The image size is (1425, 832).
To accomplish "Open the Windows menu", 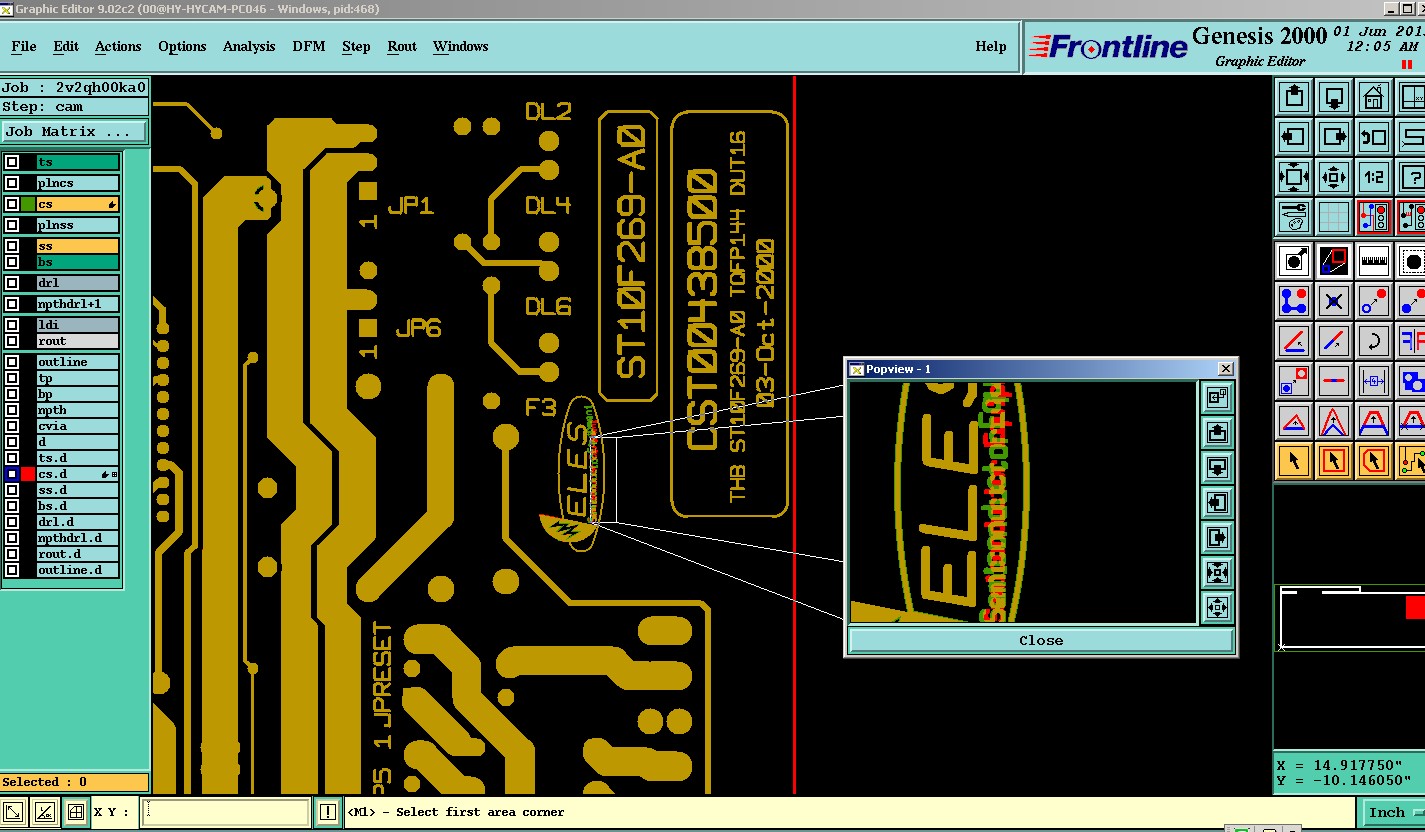I will tap(460, 46).
